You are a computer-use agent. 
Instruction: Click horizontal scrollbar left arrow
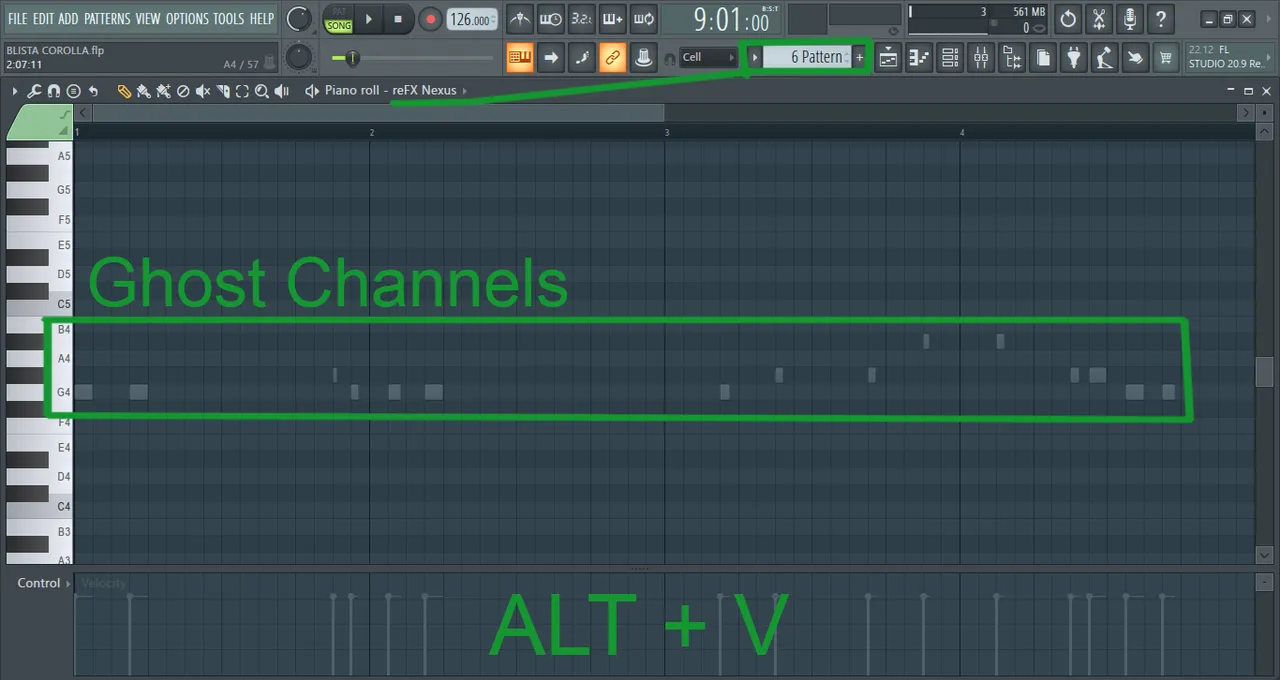83,113
